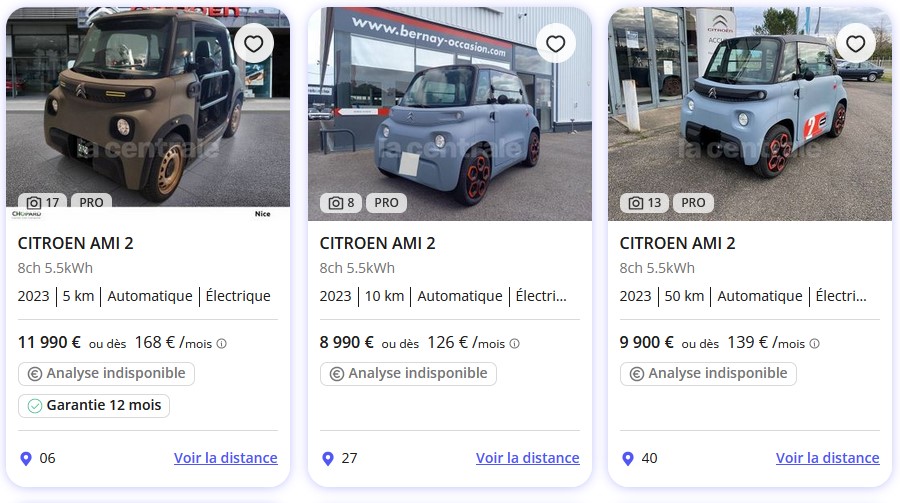Click Voir la distance for Nice listing
Viewport: 900px width, 503px height.
[225, 458]
